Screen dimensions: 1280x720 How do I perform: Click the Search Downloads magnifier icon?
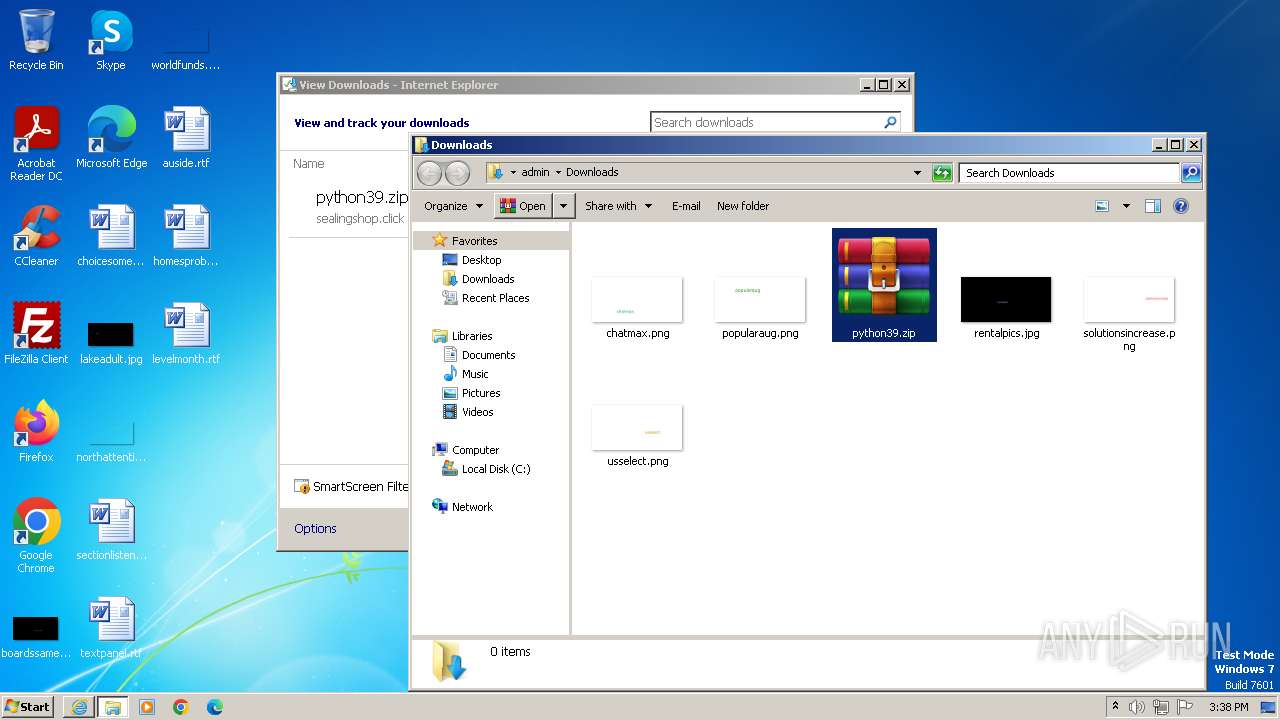(x=1190, y=173)
